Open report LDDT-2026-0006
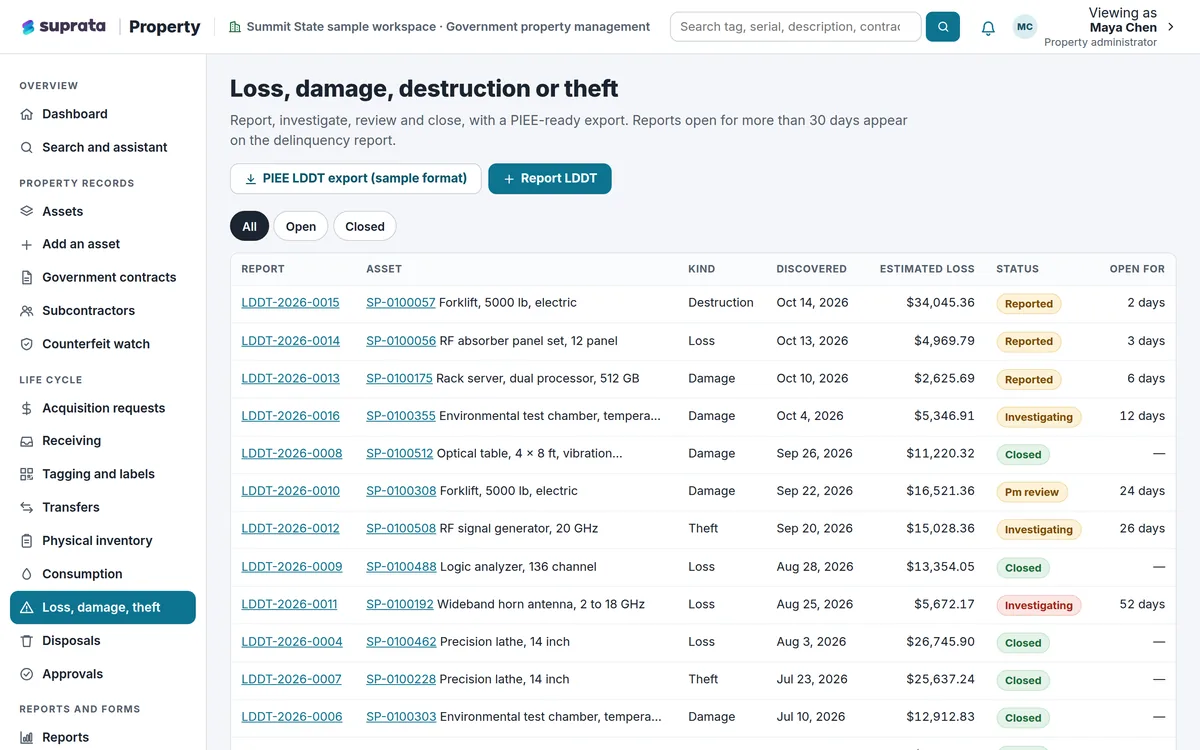This screenshot has height=750, width=1200. 292,717
